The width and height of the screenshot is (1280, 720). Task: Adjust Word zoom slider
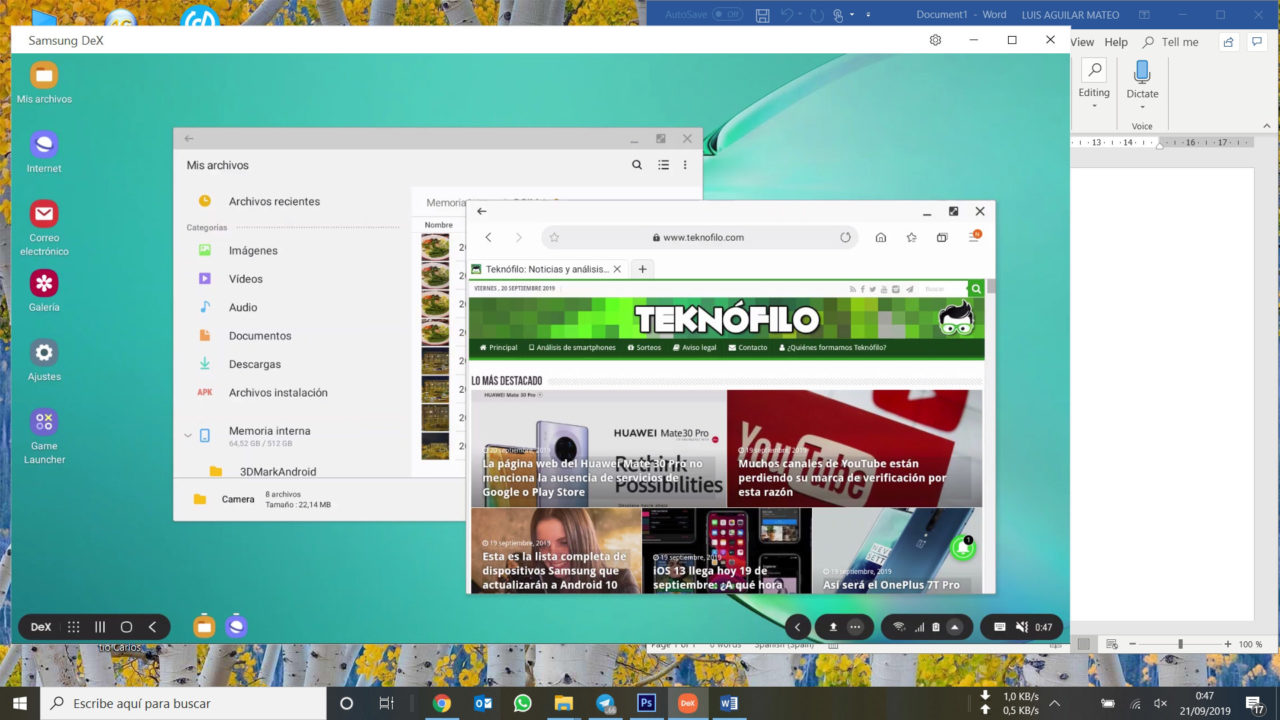1180,644
